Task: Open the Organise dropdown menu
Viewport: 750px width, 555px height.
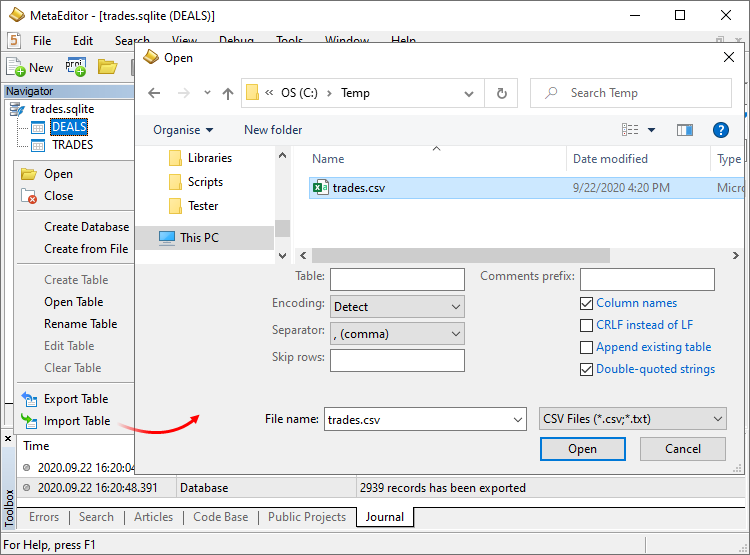Action: coord(183,130)
